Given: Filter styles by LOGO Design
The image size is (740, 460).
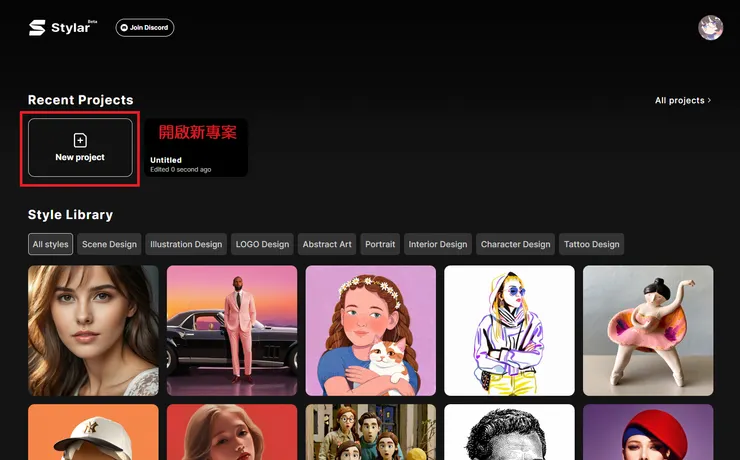Looking at the screenshot, I should 262,244.
